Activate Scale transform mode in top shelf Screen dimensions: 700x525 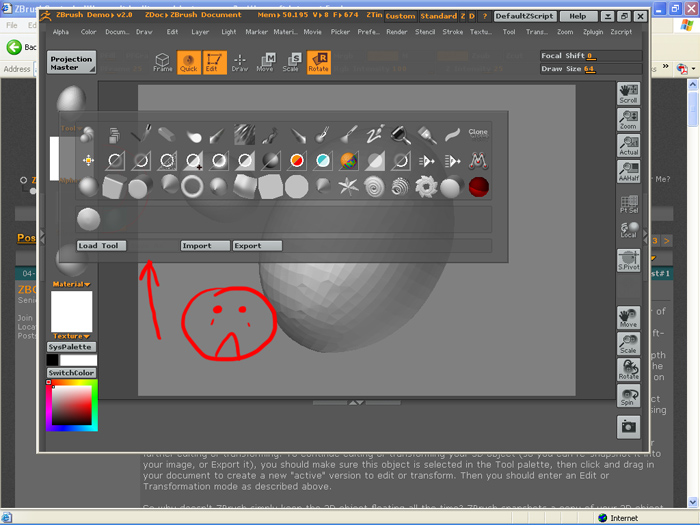click(x=291, y=62)
